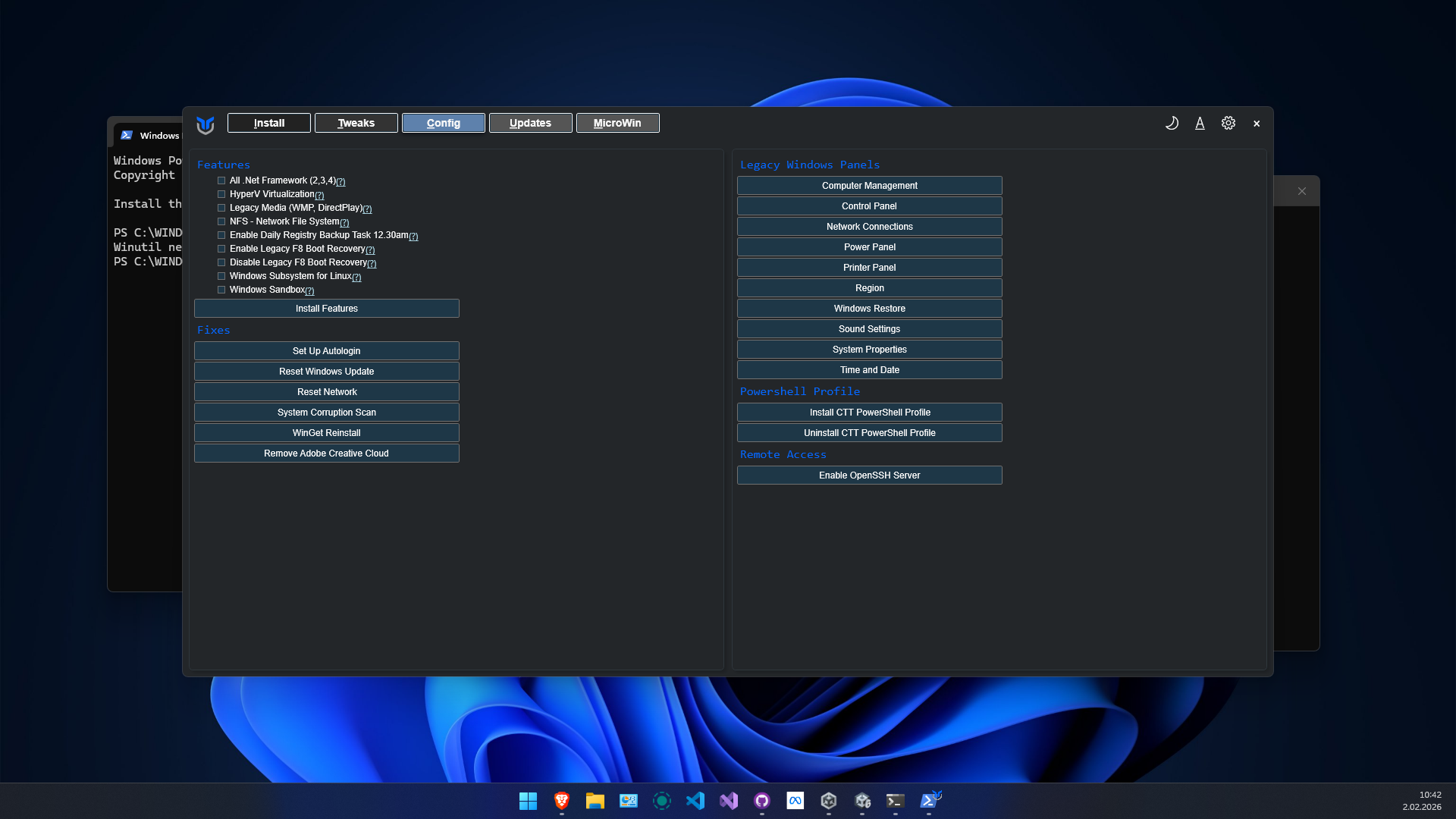This screenshot has width=1456, height=819.
Task: Open Time and Date panel
Action: [870, 370]
